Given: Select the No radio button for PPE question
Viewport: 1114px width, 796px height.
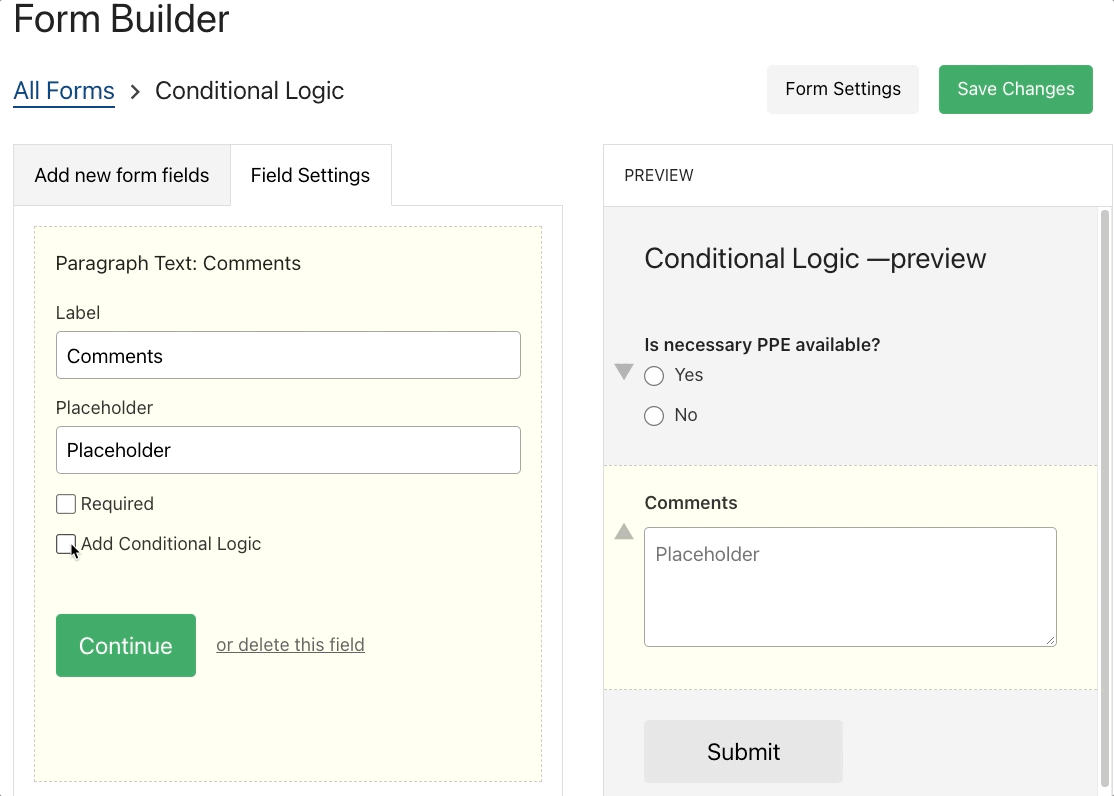Looking at the screenshot, I should coord(654,415).
